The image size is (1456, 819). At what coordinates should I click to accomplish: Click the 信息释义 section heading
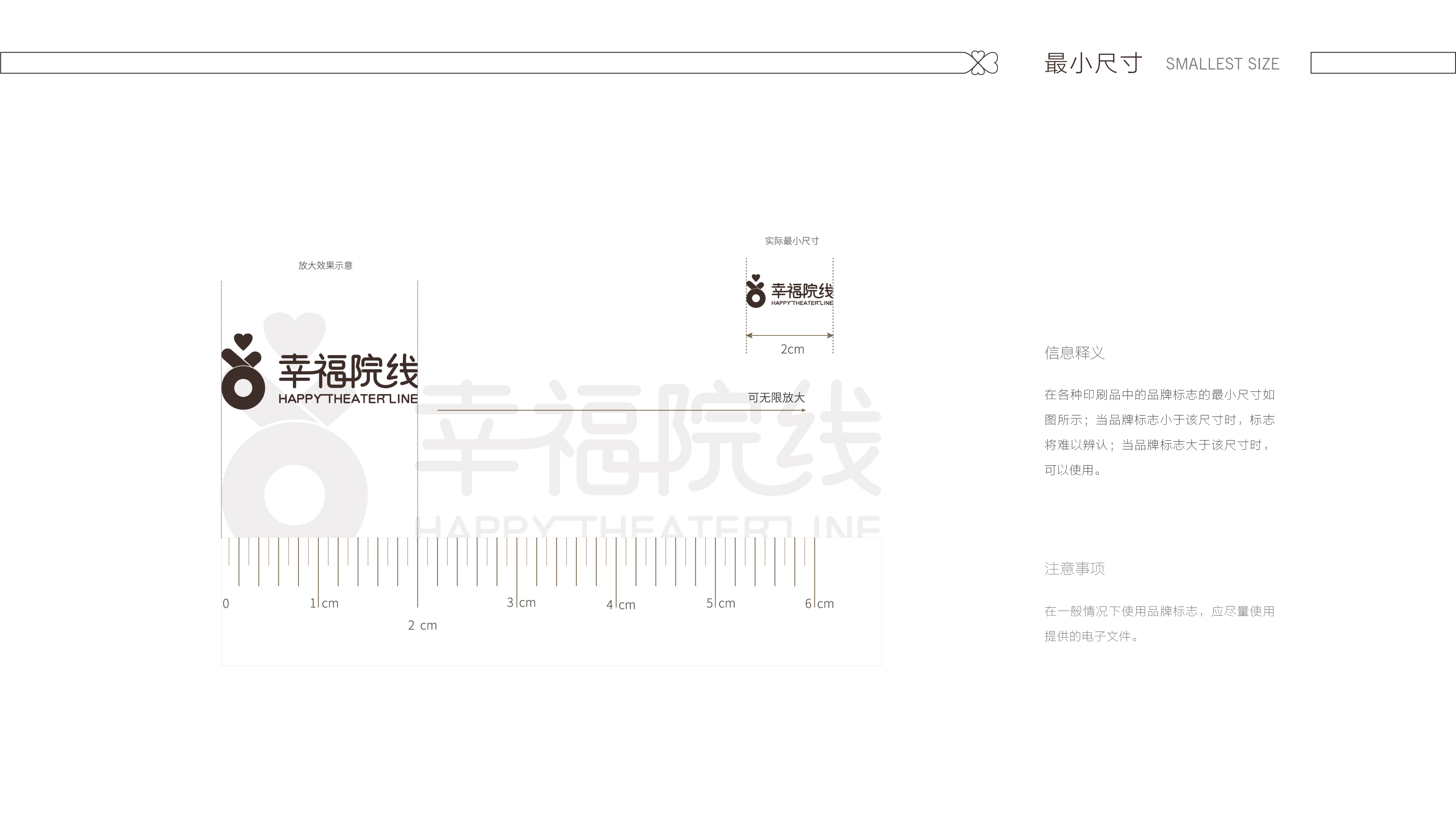[x=1074, y=353]
